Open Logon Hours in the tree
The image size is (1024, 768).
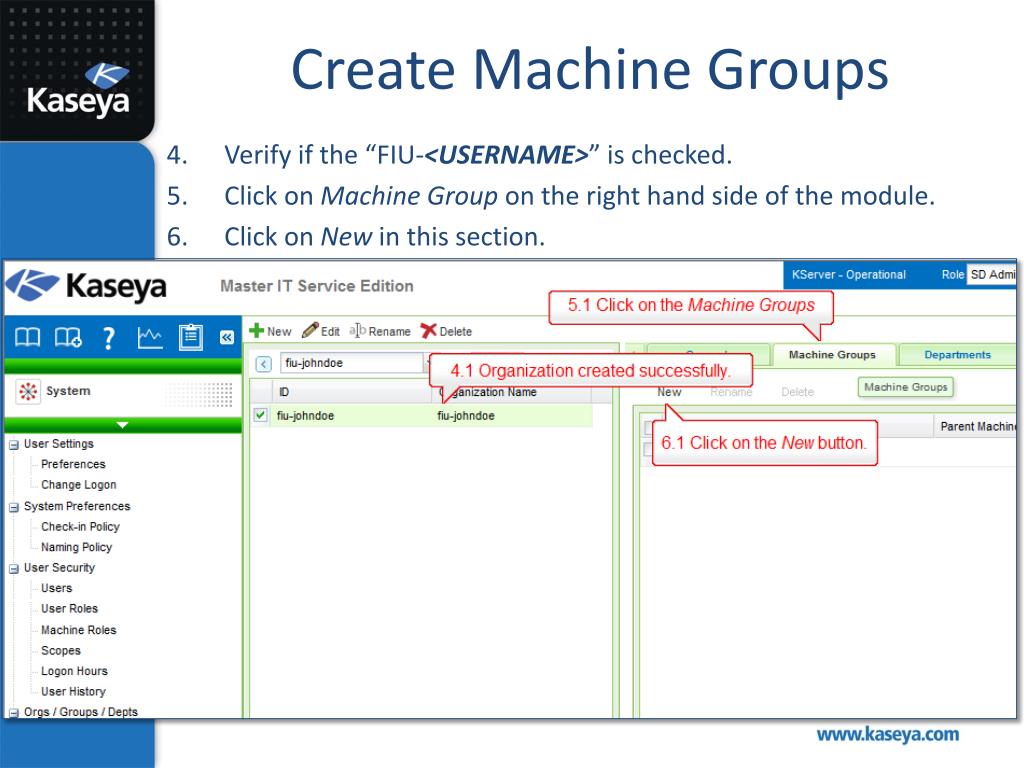[74, 671]
